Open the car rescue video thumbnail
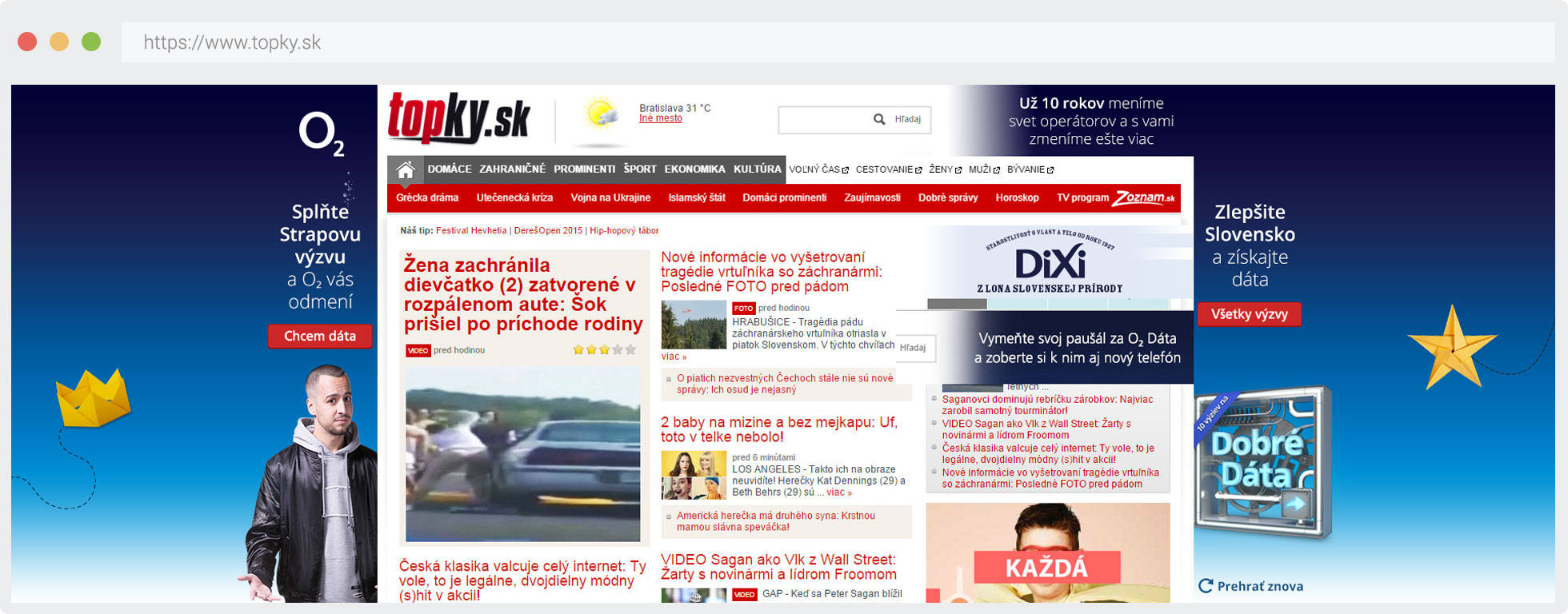Viewport: 1568px width, 614px height. click(x=522, y=454)
